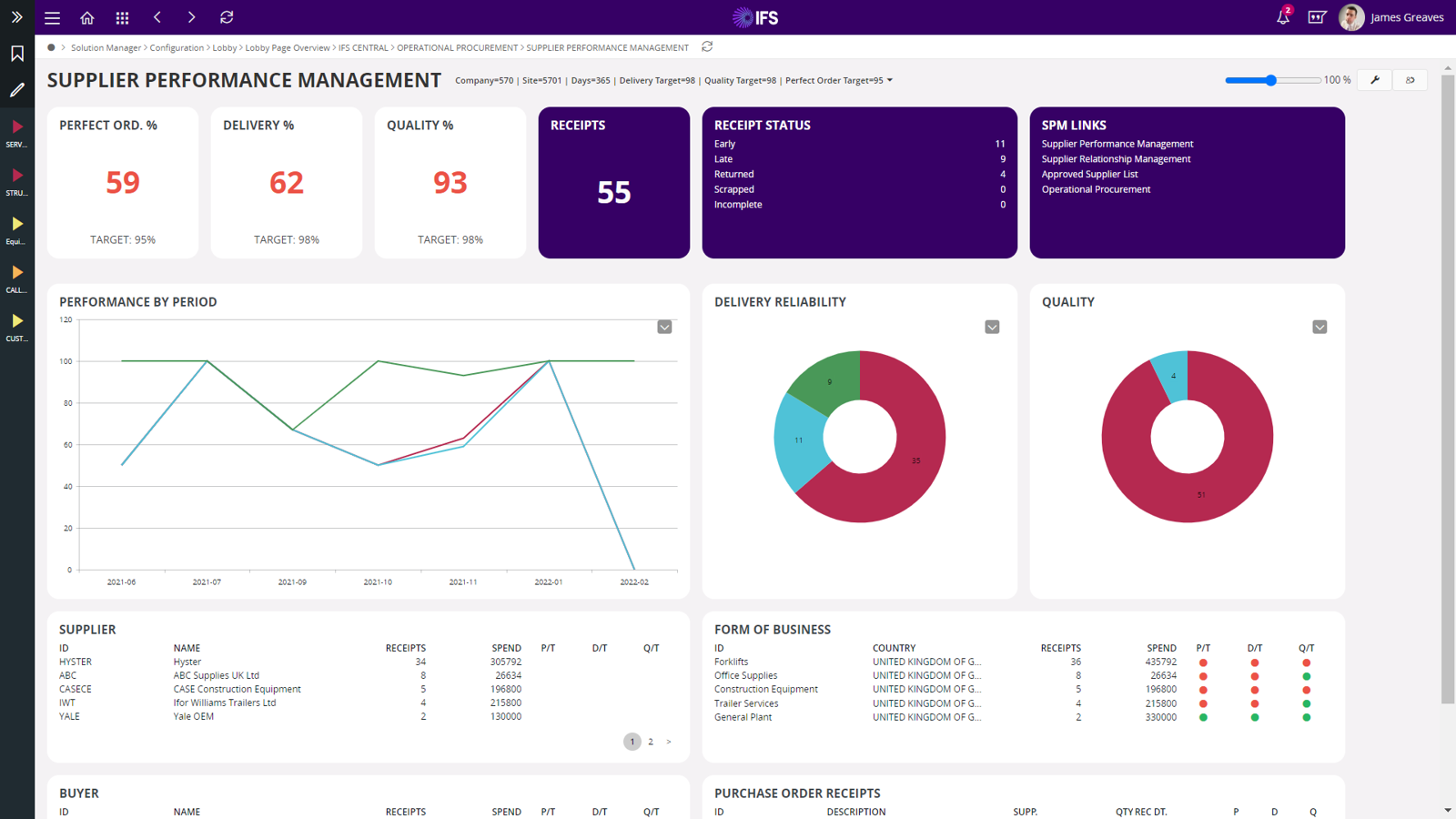The width and height of the screenshot is (1456, 819).
Task: Click the IFS logo
Action: 755,17
